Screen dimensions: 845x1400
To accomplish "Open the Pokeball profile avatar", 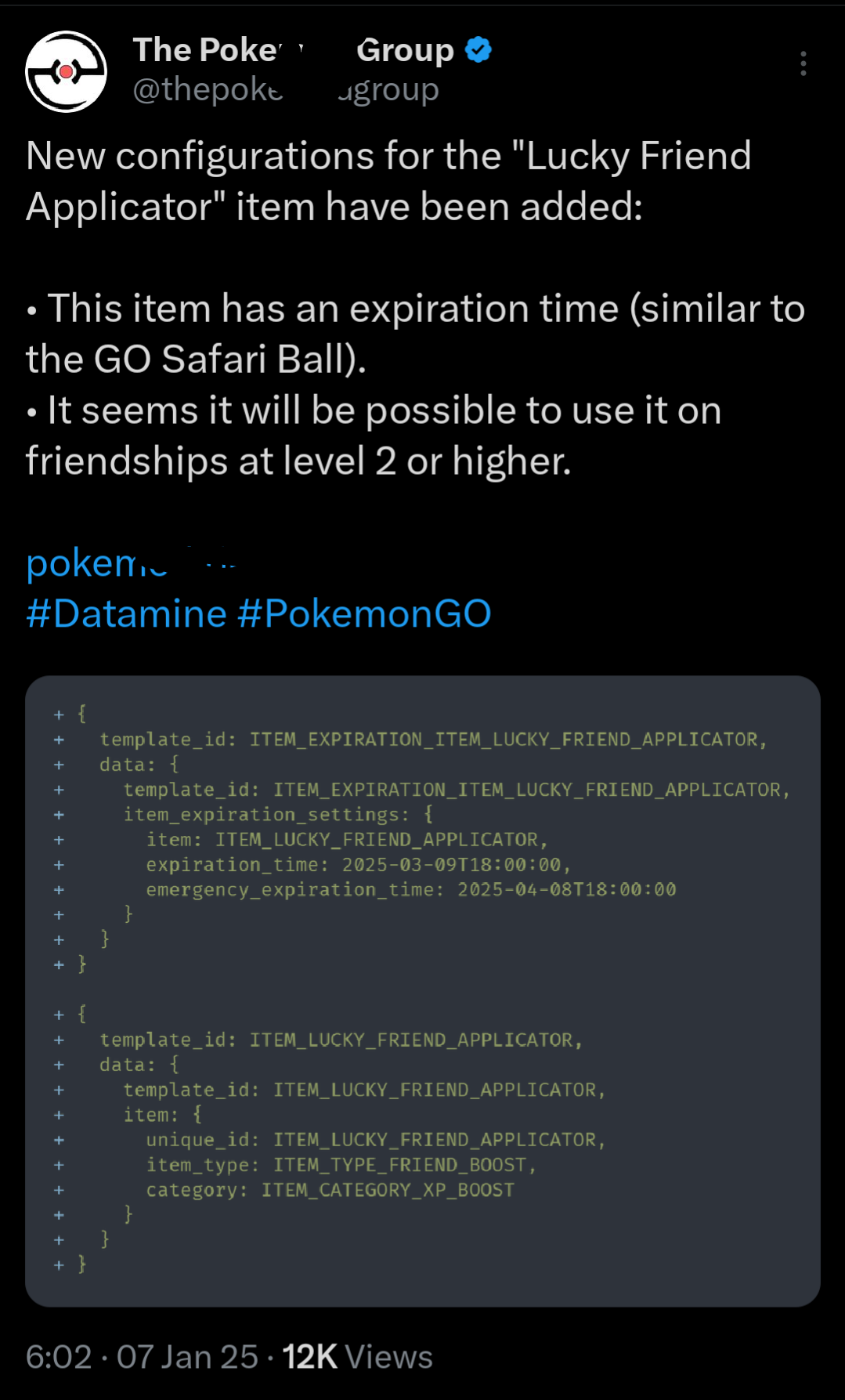I will point(67,72).
